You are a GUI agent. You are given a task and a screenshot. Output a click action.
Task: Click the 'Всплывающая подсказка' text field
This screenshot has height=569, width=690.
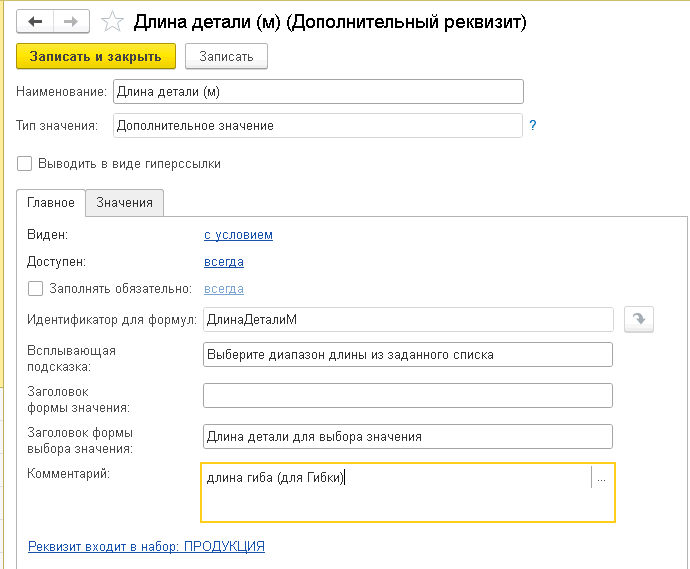[x=407, y=355]
